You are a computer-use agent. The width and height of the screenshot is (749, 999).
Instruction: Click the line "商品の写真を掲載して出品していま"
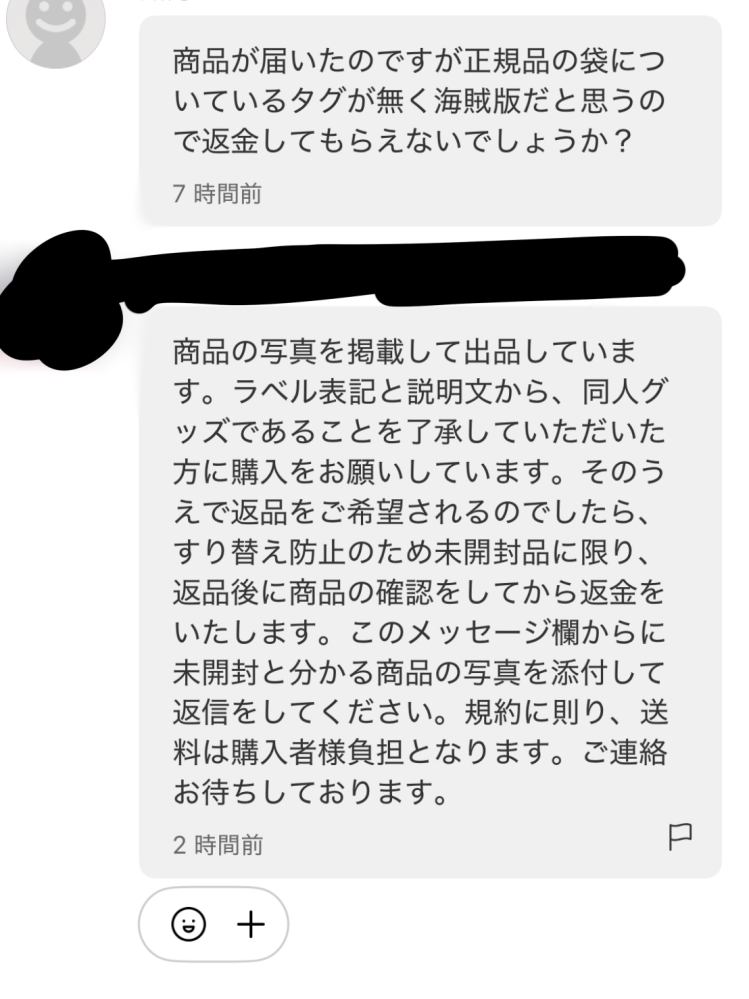[x=404, y=352]
